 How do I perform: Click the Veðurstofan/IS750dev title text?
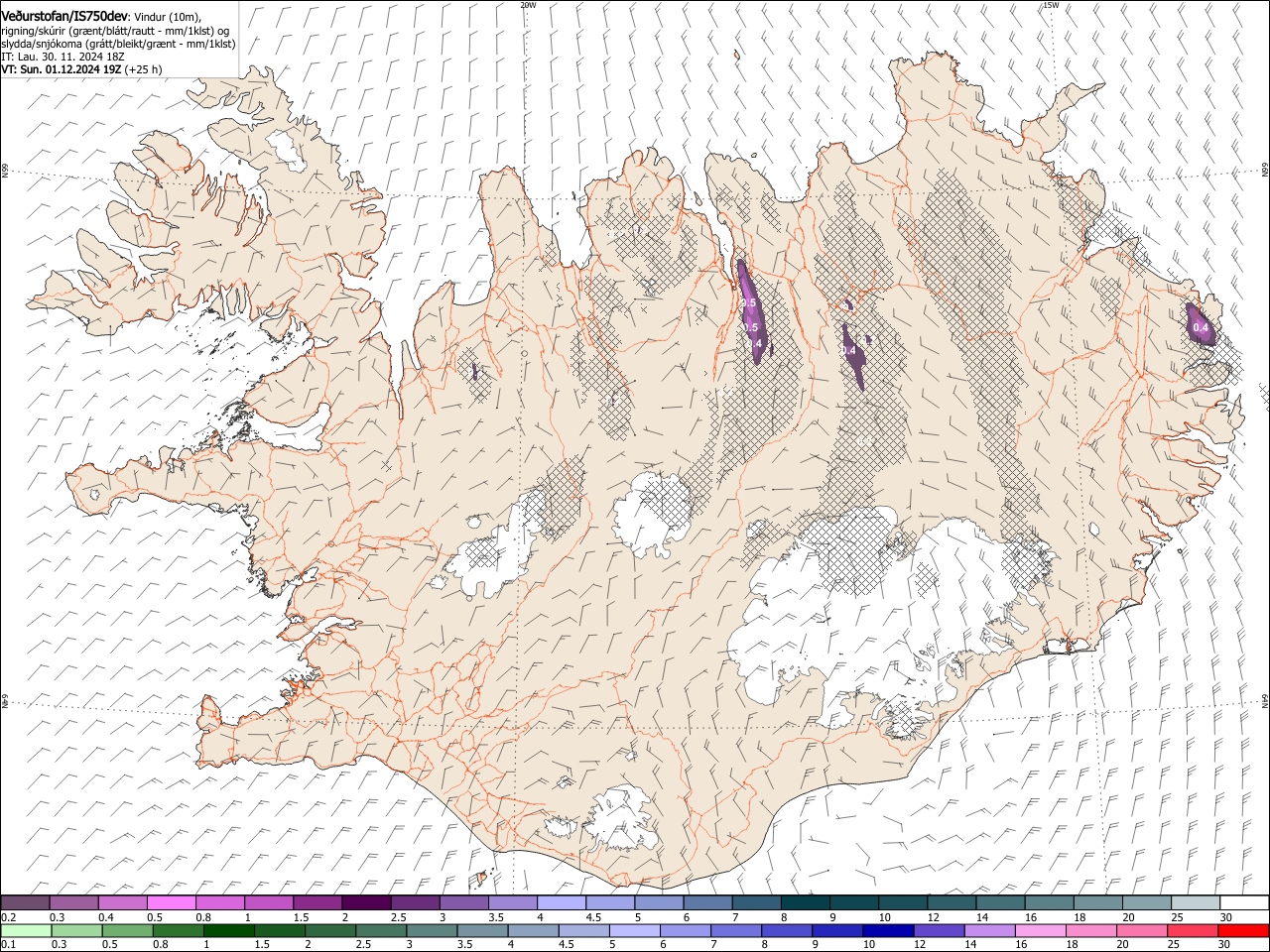tap(64, 16)
